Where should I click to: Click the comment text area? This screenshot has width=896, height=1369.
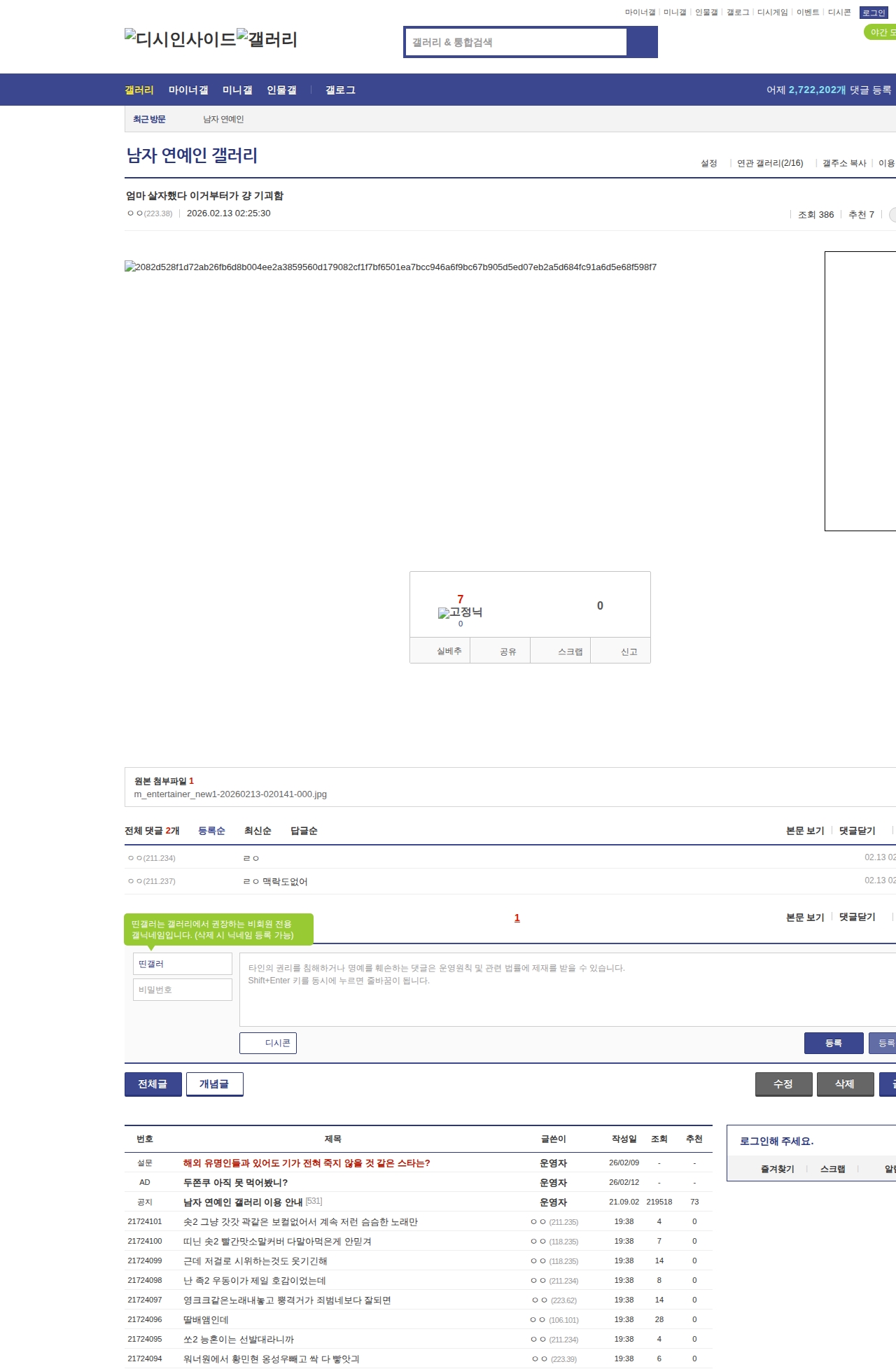[568, 989]
